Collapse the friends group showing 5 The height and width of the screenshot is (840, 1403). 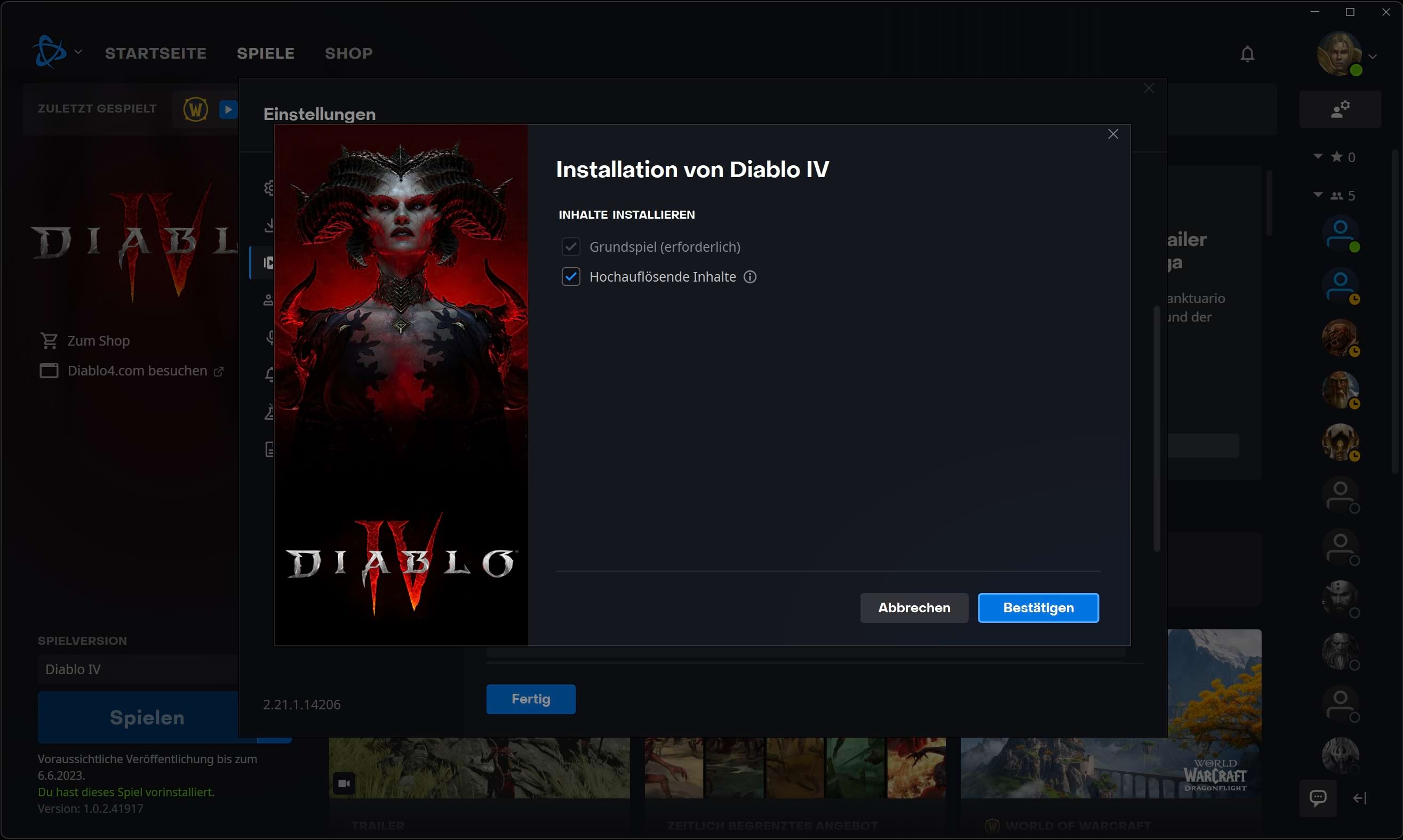1318,195
